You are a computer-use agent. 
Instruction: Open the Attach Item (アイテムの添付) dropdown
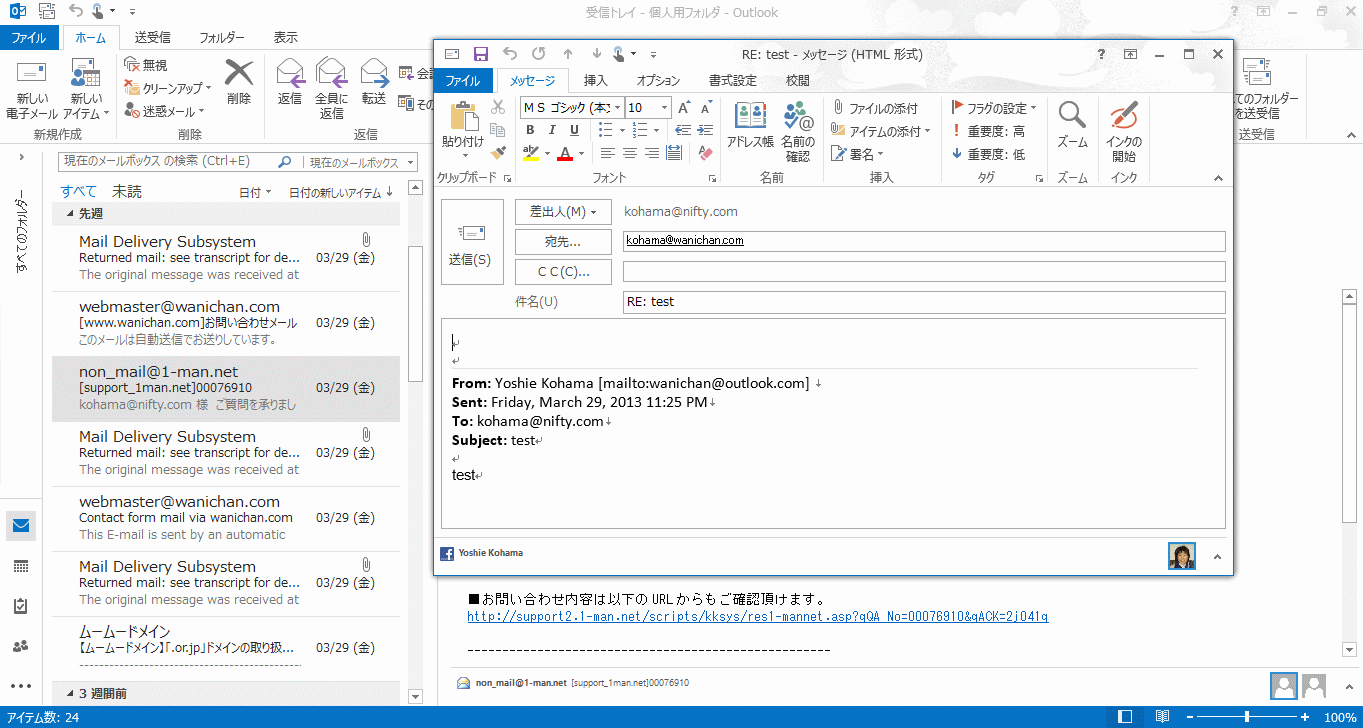(882, 131)
